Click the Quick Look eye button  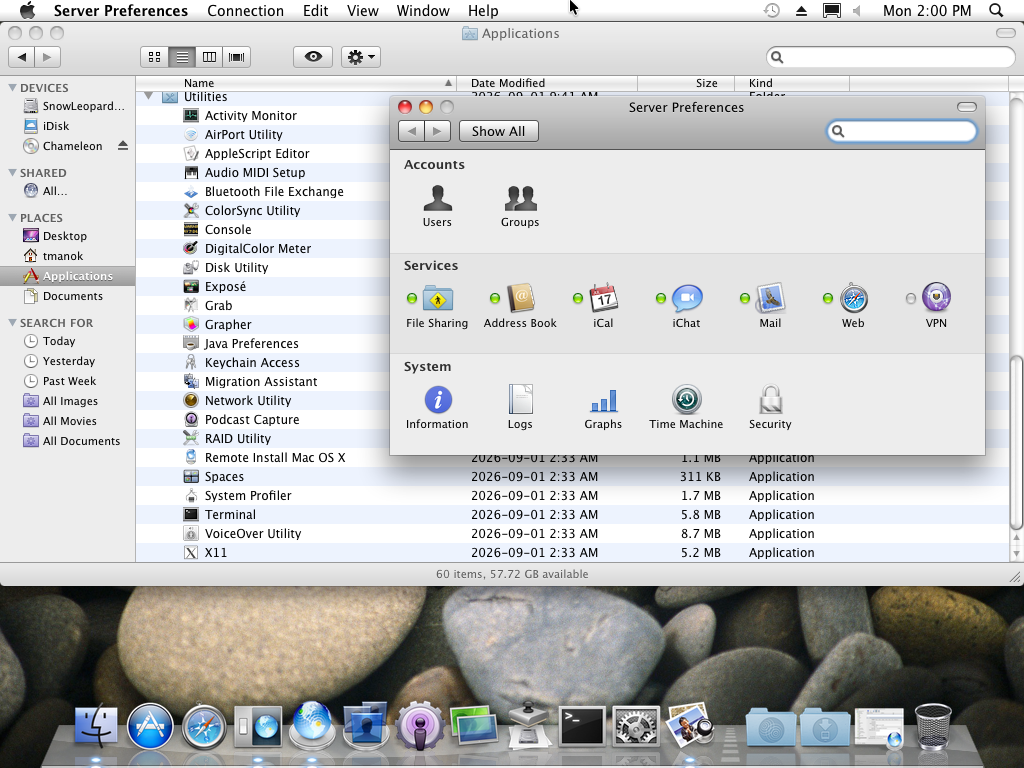313,57
